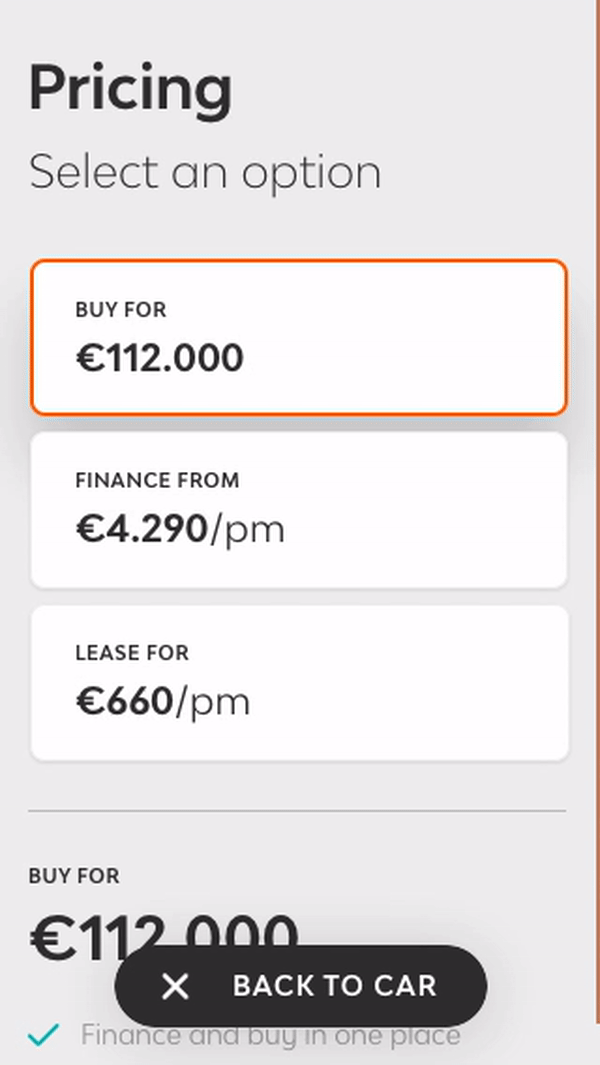Click the teal checkmark icon
Image resolution: width=600 pixels, height=1065 pixels.
click(x=43, y=1036)
